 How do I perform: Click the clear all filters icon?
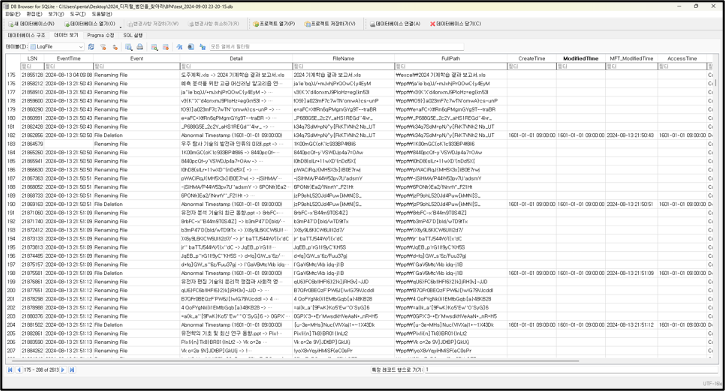pos(103,47)
